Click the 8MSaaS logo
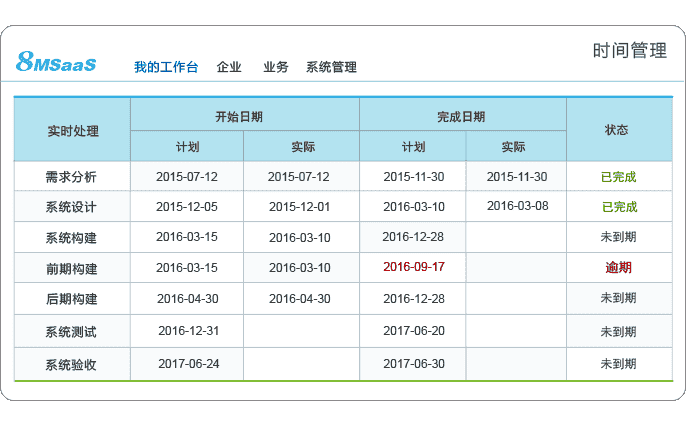This screenshot has height=426, width=686. pyautogui.click(x=56, y=62)
